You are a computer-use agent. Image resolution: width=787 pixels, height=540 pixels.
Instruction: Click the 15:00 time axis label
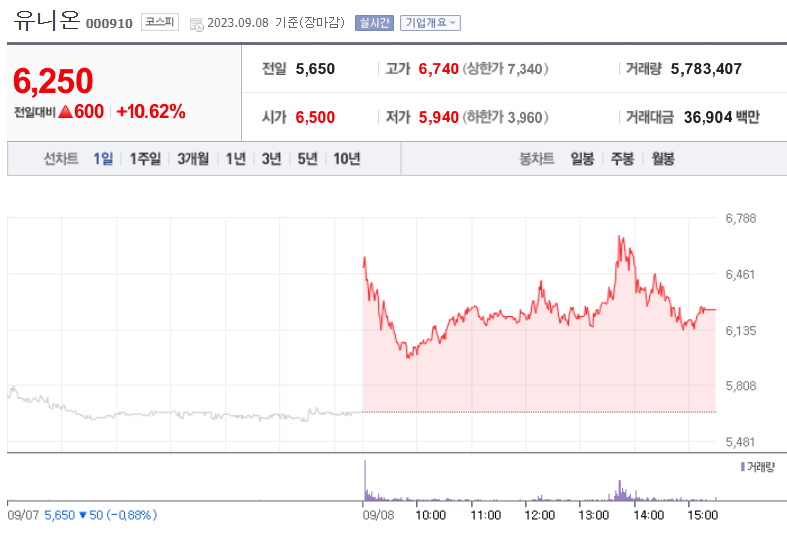pyautogui.click(x=703, y=515)
